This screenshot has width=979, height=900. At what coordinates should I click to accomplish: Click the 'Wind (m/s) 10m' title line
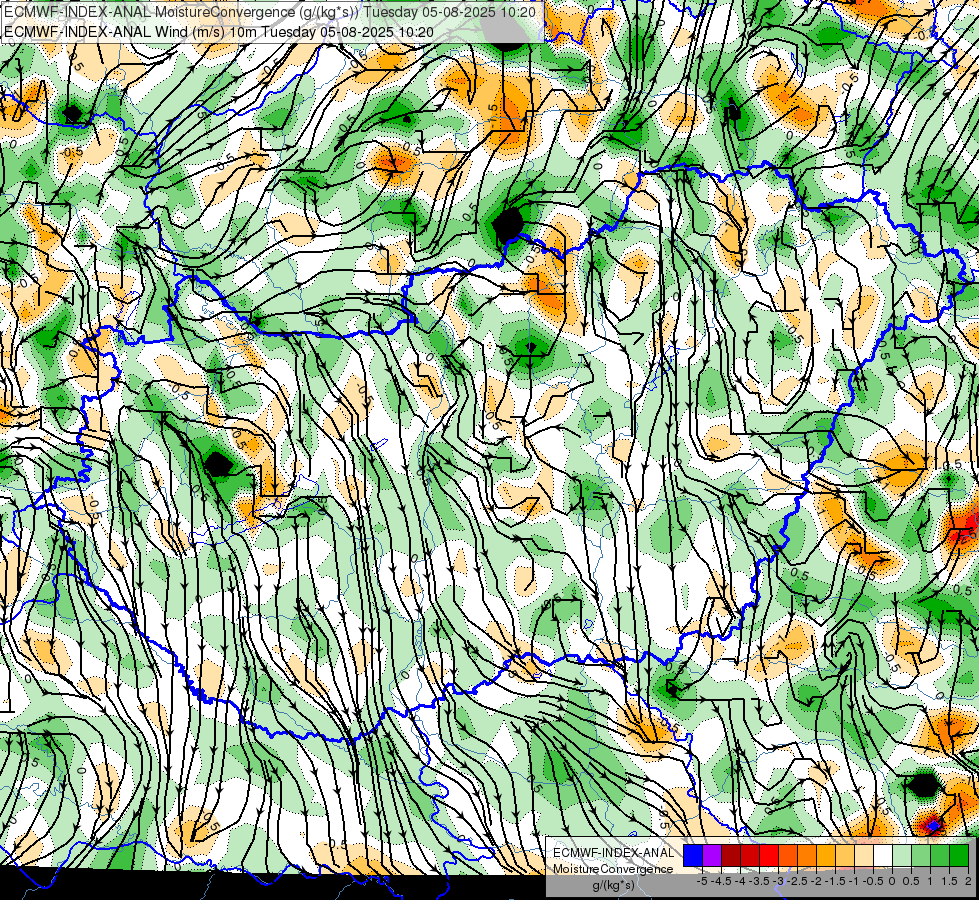tap(219, 31)
